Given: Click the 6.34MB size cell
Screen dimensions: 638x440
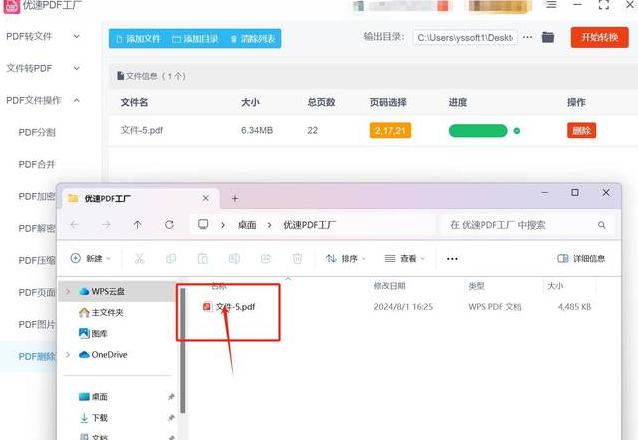Looking at the screenshot, I should click(257, 130).
